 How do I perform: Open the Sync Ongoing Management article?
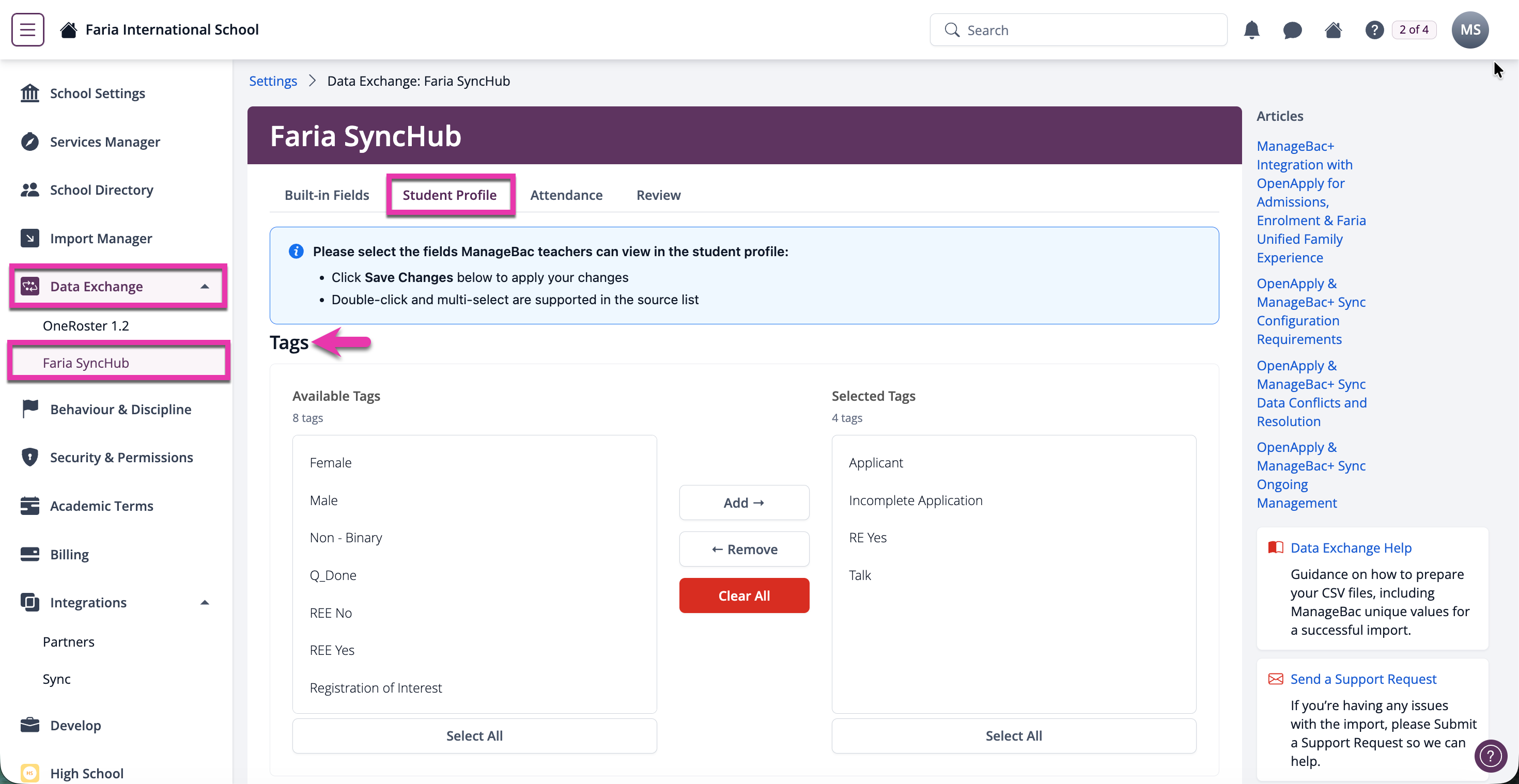point(1311,475)
